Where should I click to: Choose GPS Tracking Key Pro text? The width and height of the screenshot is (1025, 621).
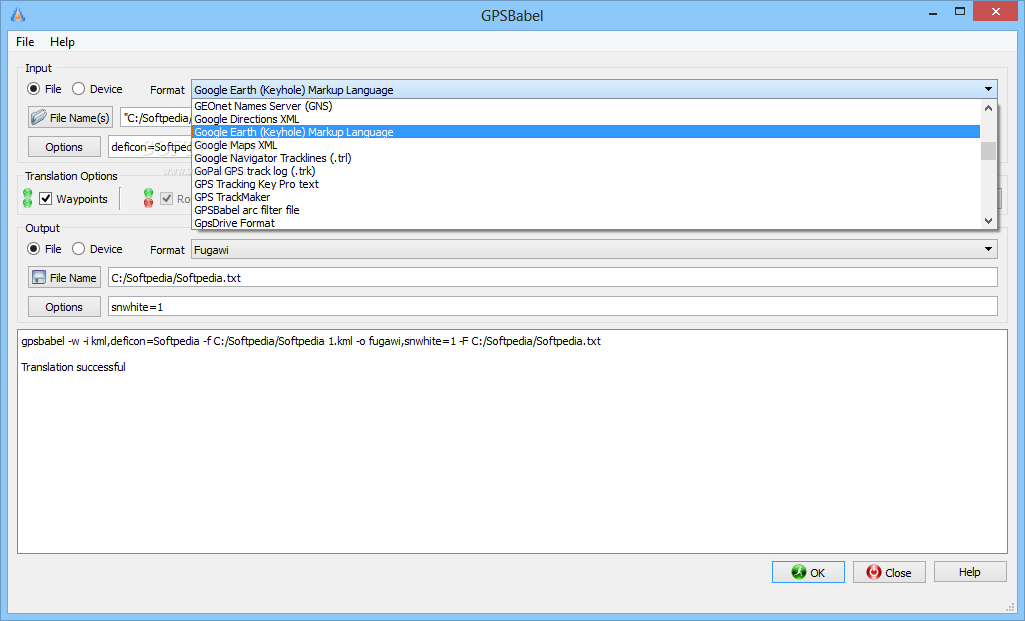point(586,184)
